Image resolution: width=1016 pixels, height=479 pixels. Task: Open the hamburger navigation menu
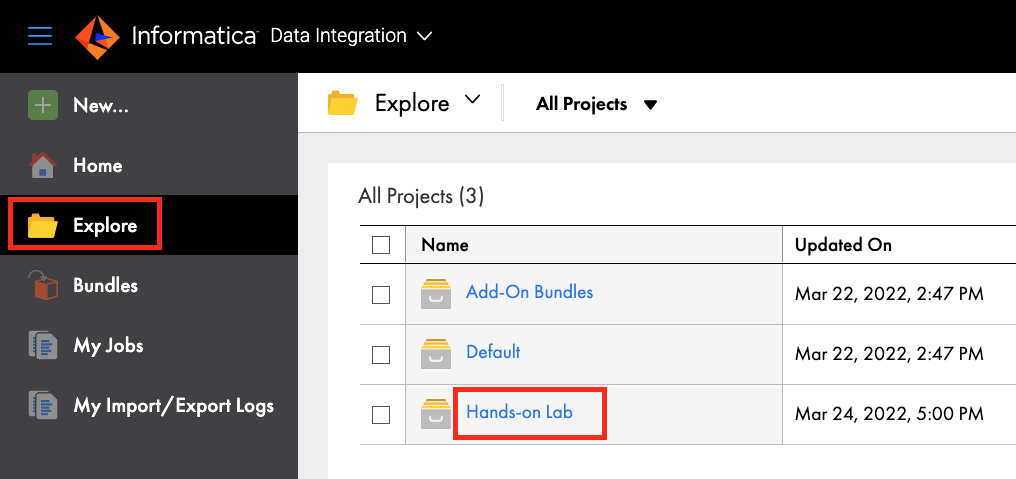(40, 36)
